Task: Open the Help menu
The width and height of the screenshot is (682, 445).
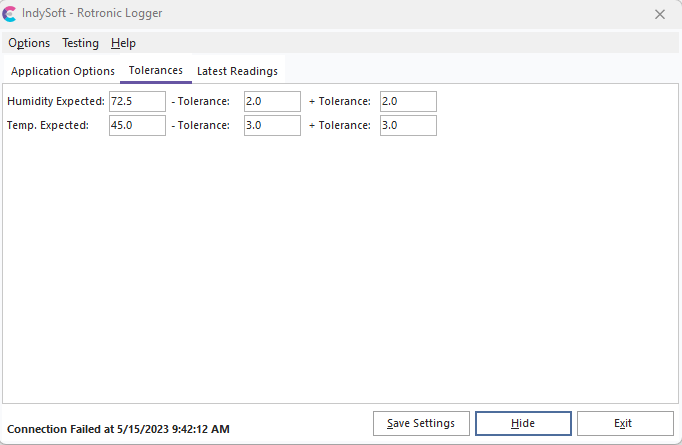Action: tap(123, 43)
